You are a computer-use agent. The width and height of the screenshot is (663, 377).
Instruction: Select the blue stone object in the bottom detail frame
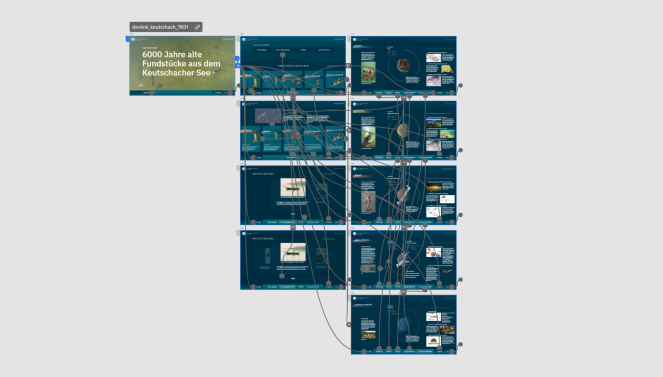tap(403, 325)
